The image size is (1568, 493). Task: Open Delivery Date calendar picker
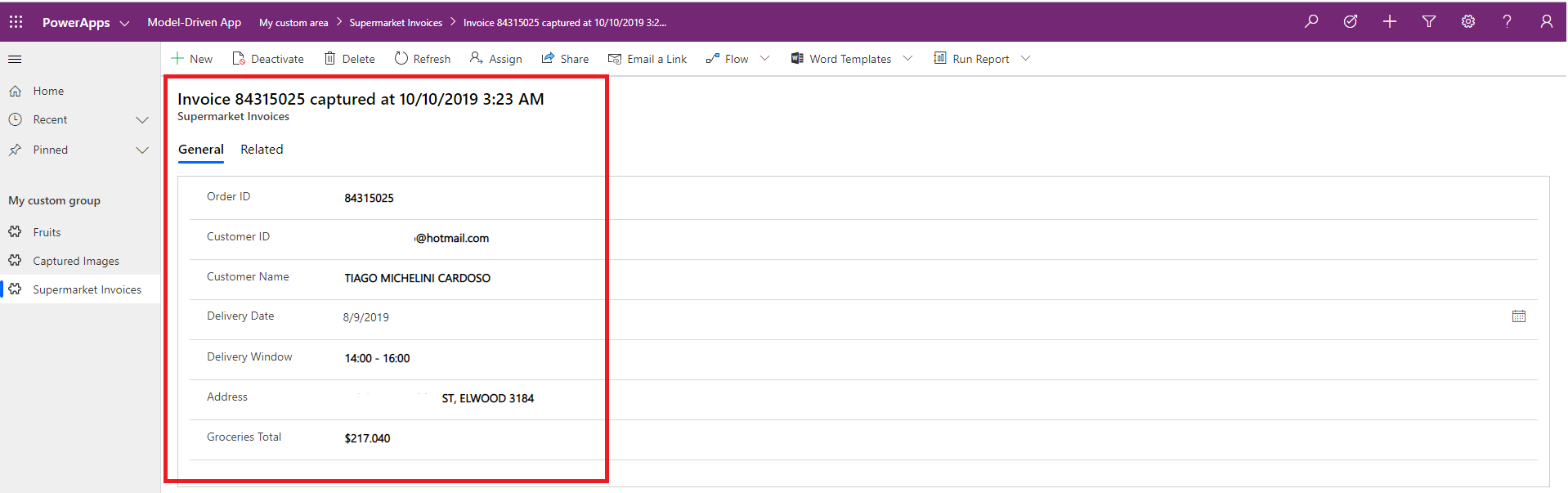click(x=1519, y=316)
